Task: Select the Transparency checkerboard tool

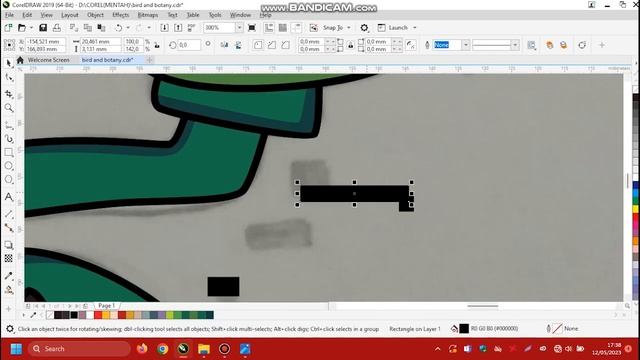Action: point(9,258)
